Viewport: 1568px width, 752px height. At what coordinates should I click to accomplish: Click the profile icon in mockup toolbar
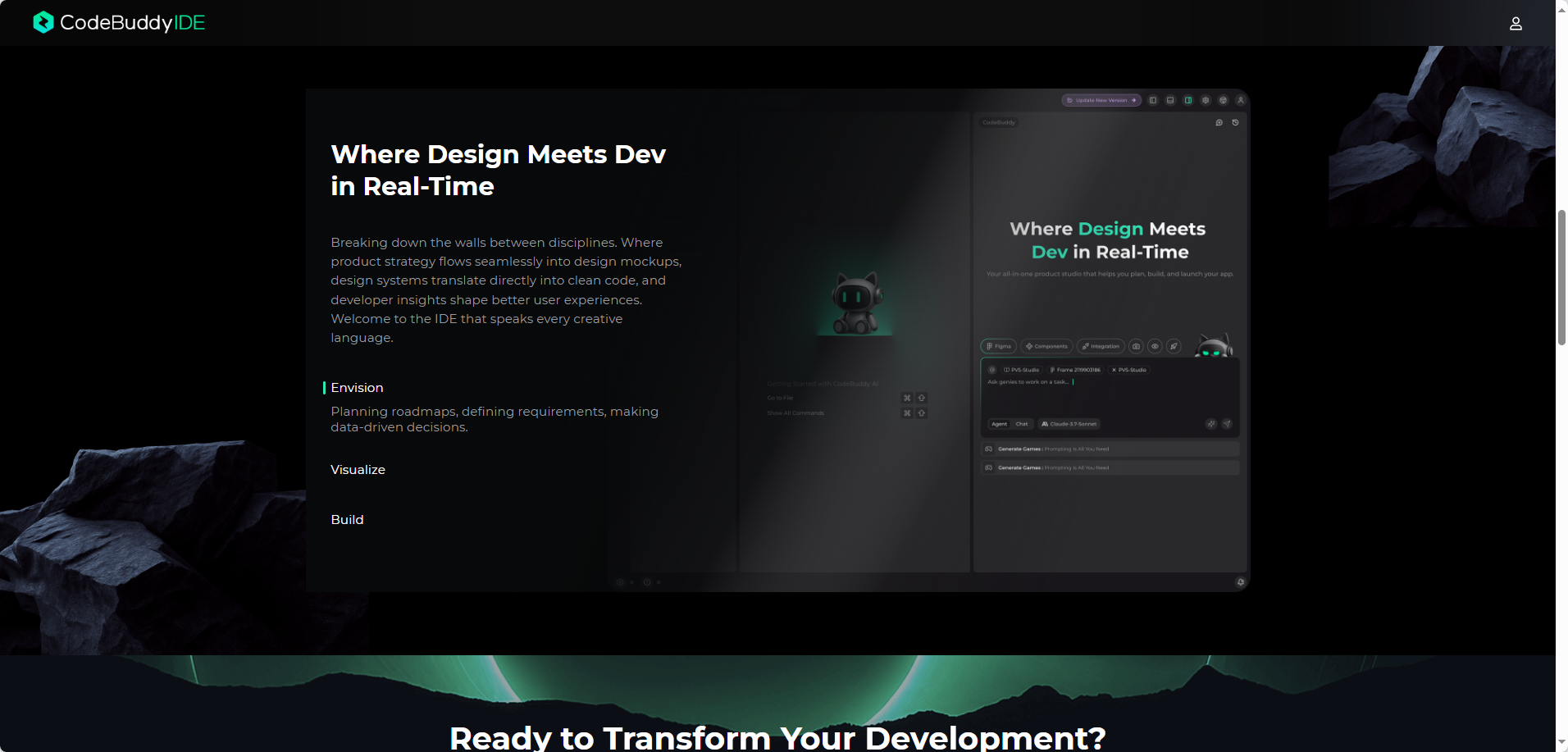click(1241, 100)
